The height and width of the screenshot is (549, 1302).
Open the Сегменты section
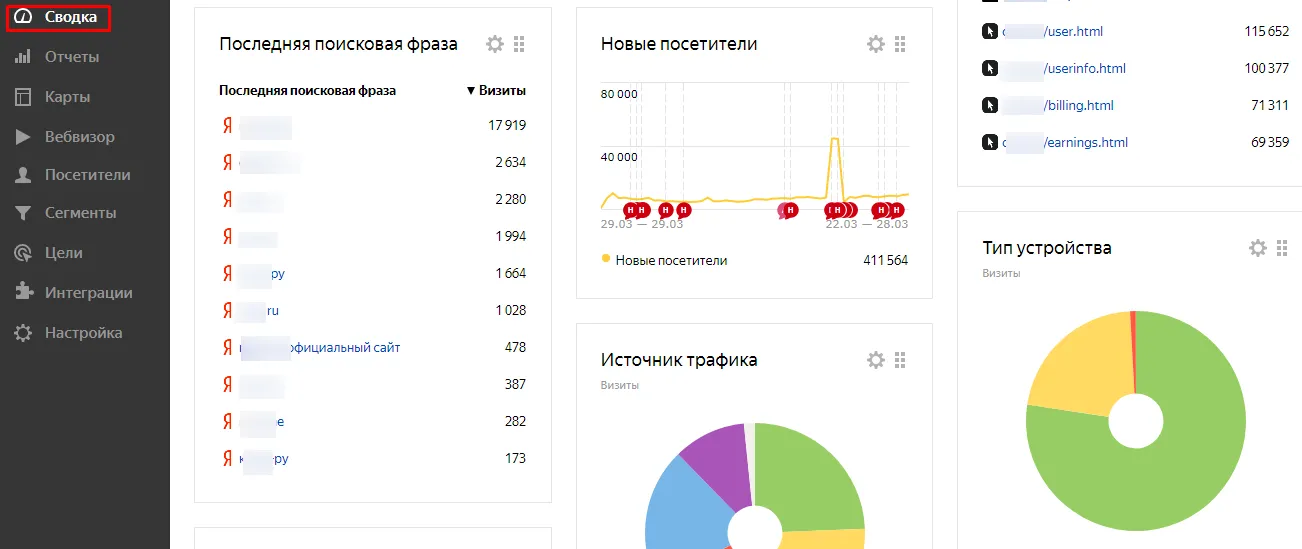(80, 213)
